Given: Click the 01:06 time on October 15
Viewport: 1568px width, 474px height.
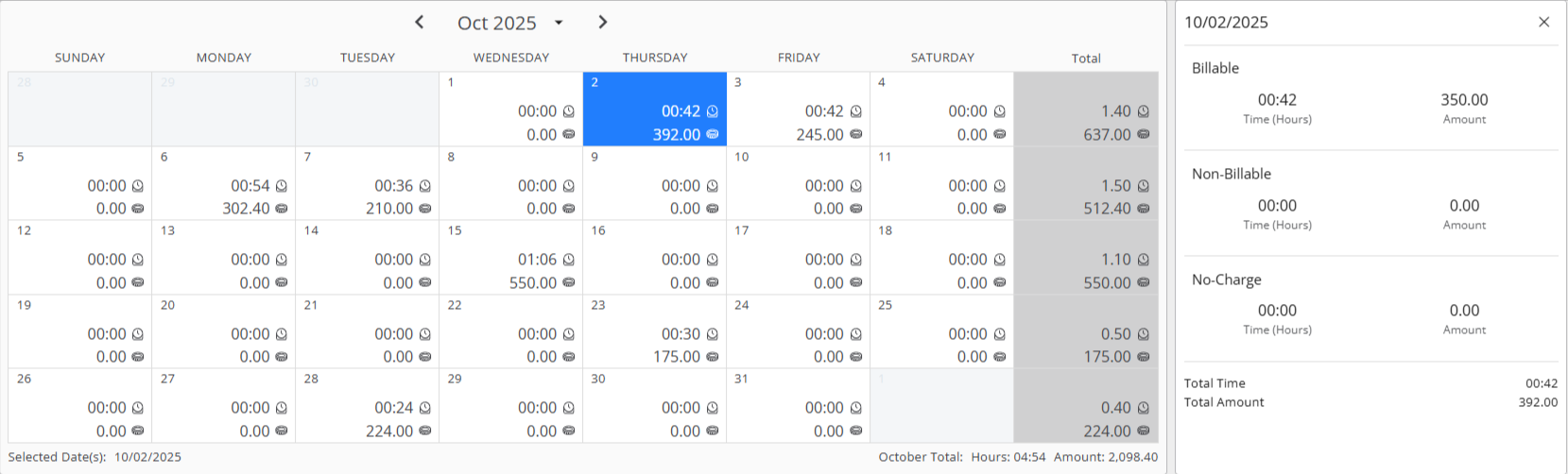Looking at the screenshot, I should [537, 260].
